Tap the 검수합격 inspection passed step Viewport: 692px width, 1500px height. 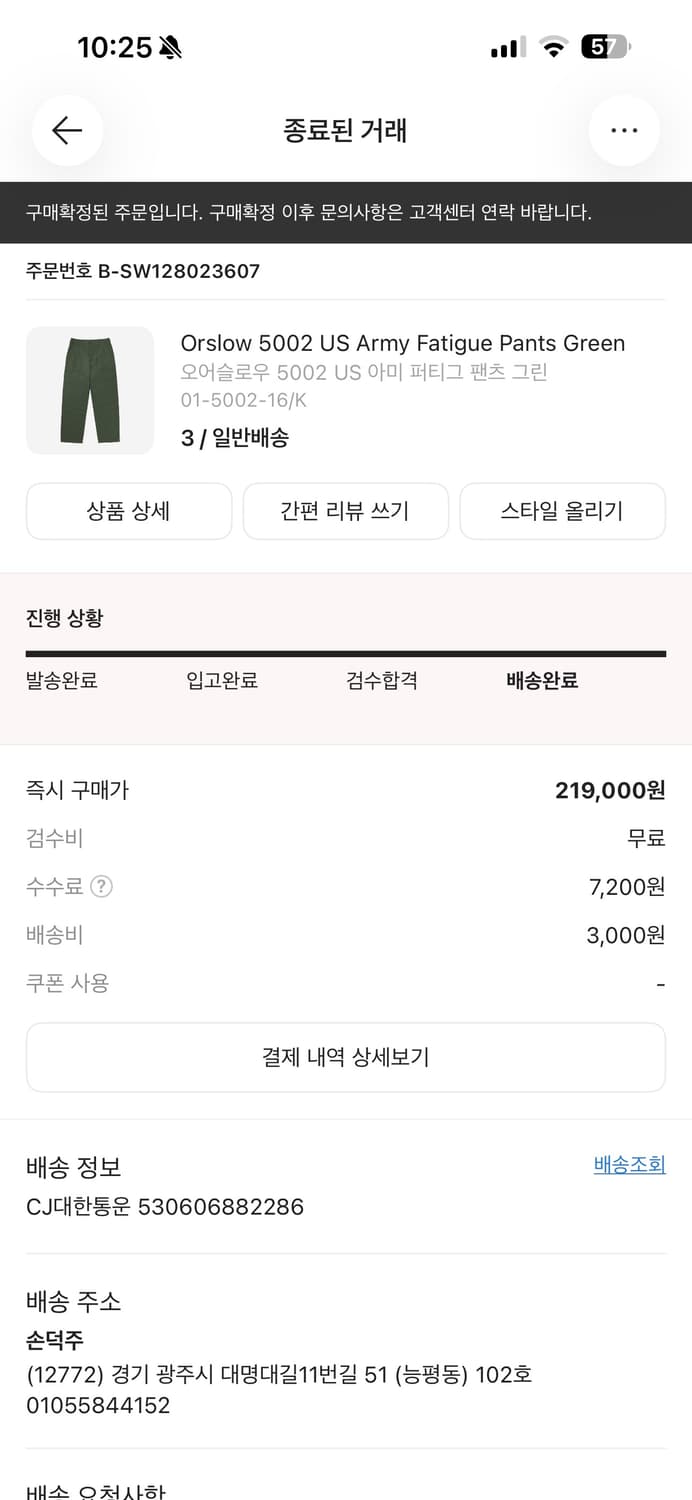(380, 681)
